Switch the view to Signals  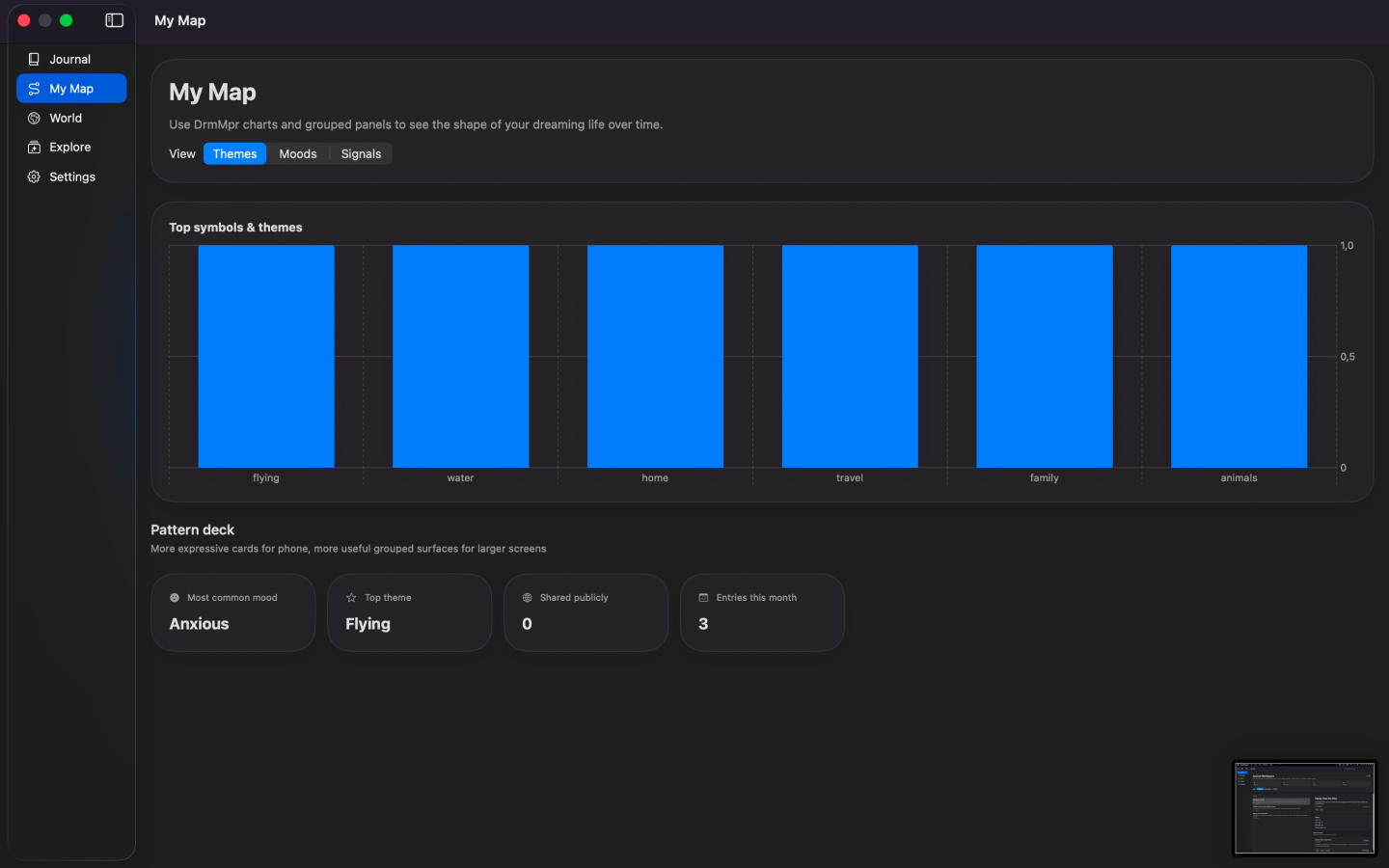(361, 154)
